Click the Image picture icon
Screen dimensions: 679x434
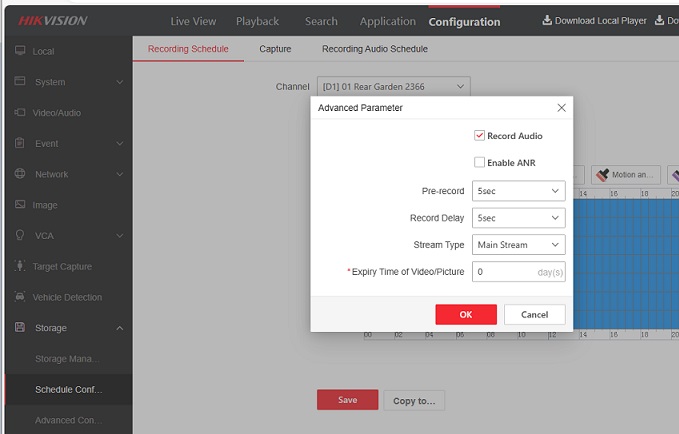20,205
